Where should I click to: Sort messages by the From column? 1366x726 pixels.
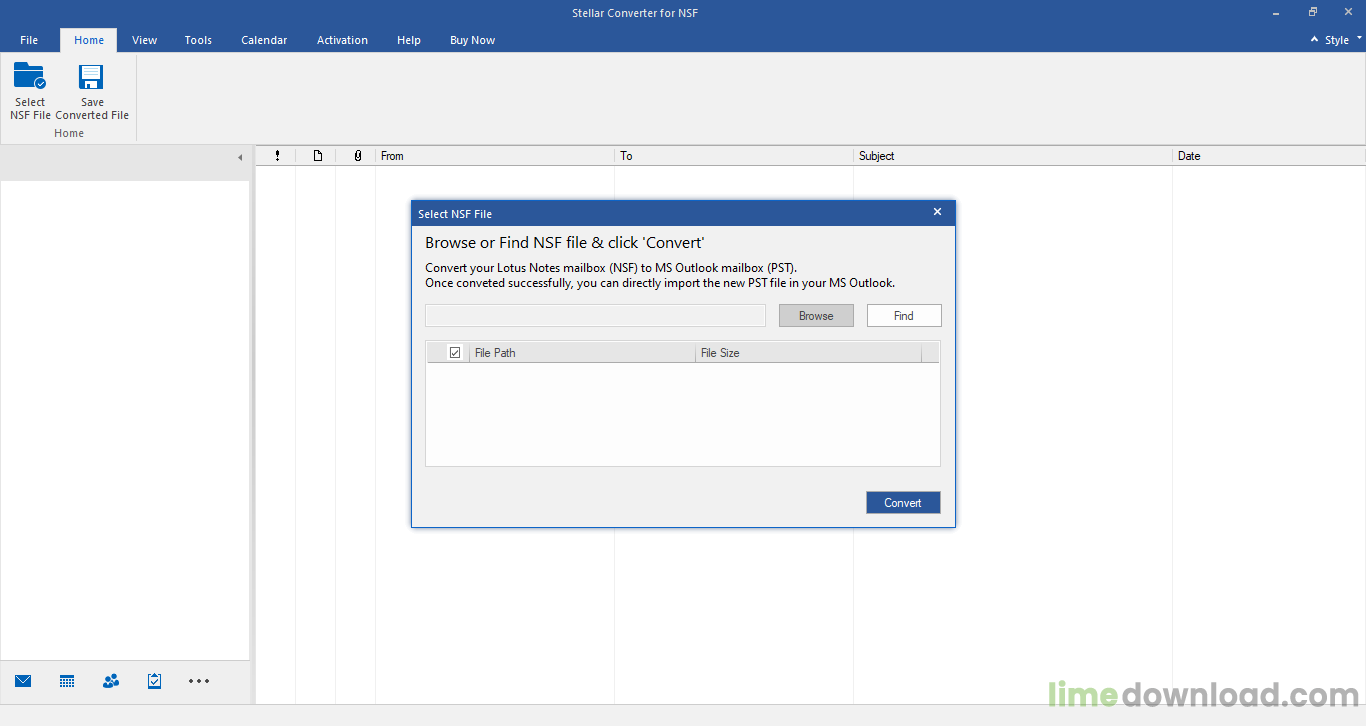click(x=495, y=156)
